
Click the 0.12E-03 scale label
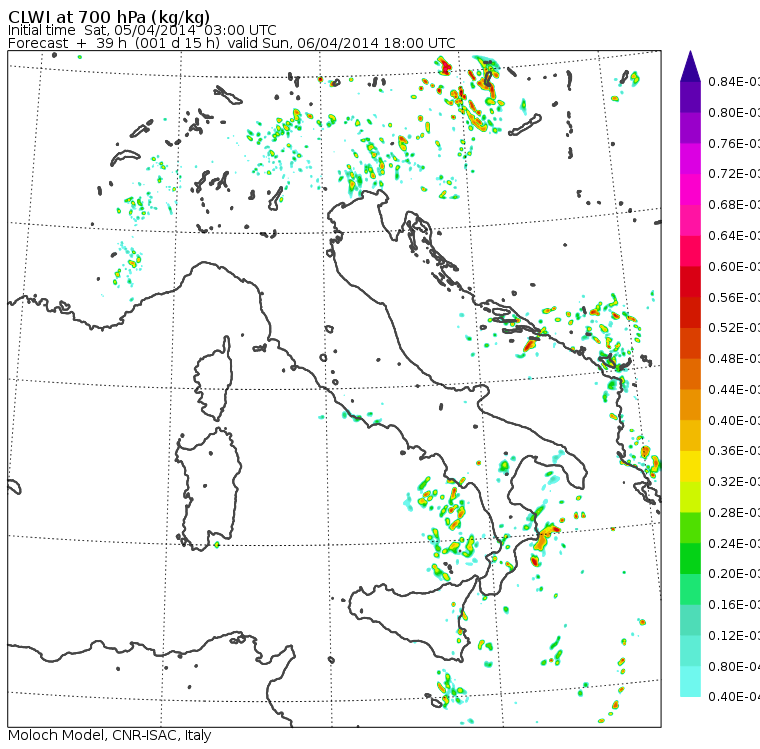tap(734, 636)
